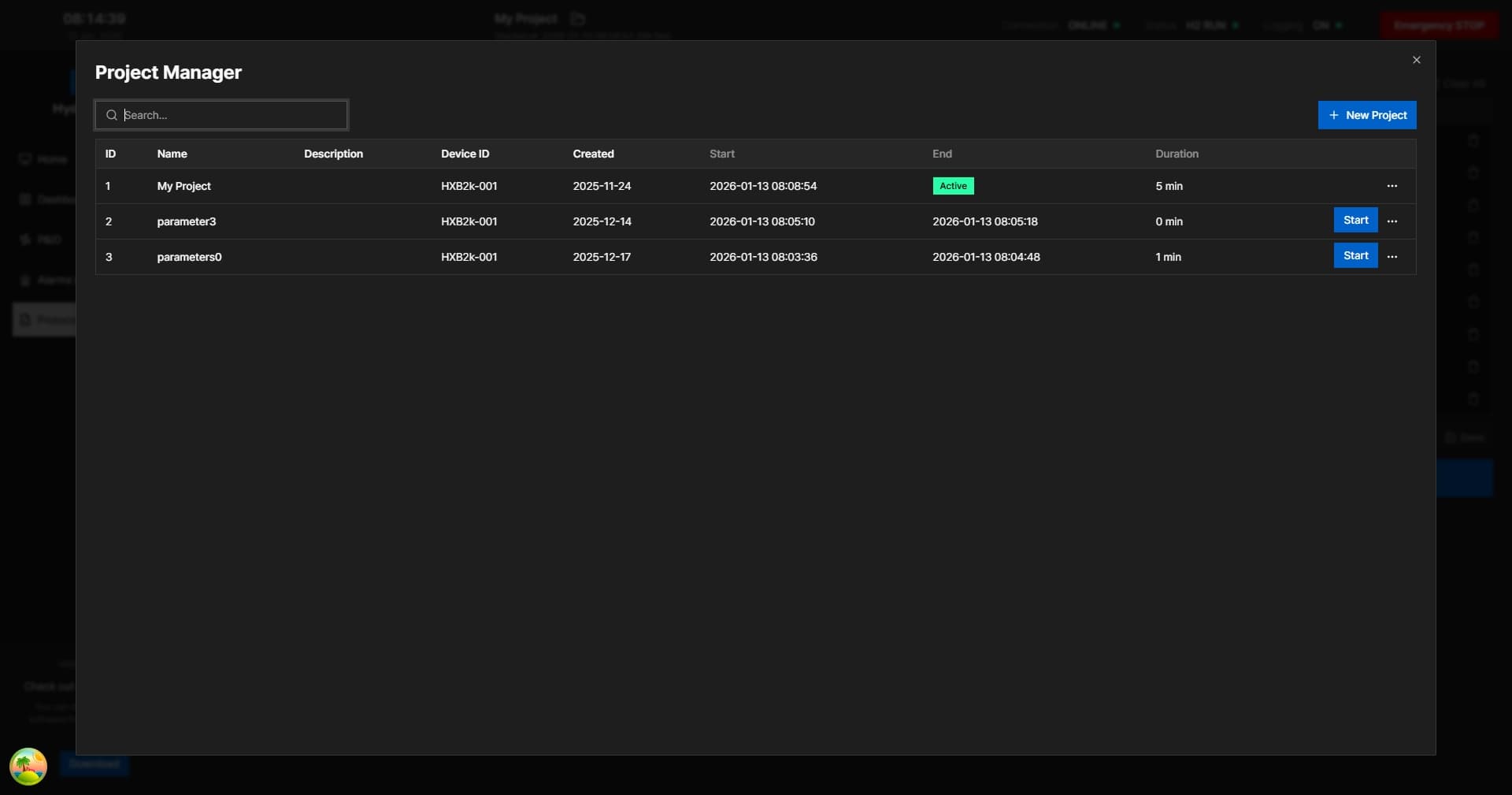The image size is (1512, 795).
Task: Select the My Project row name
Action: [183, 186]
